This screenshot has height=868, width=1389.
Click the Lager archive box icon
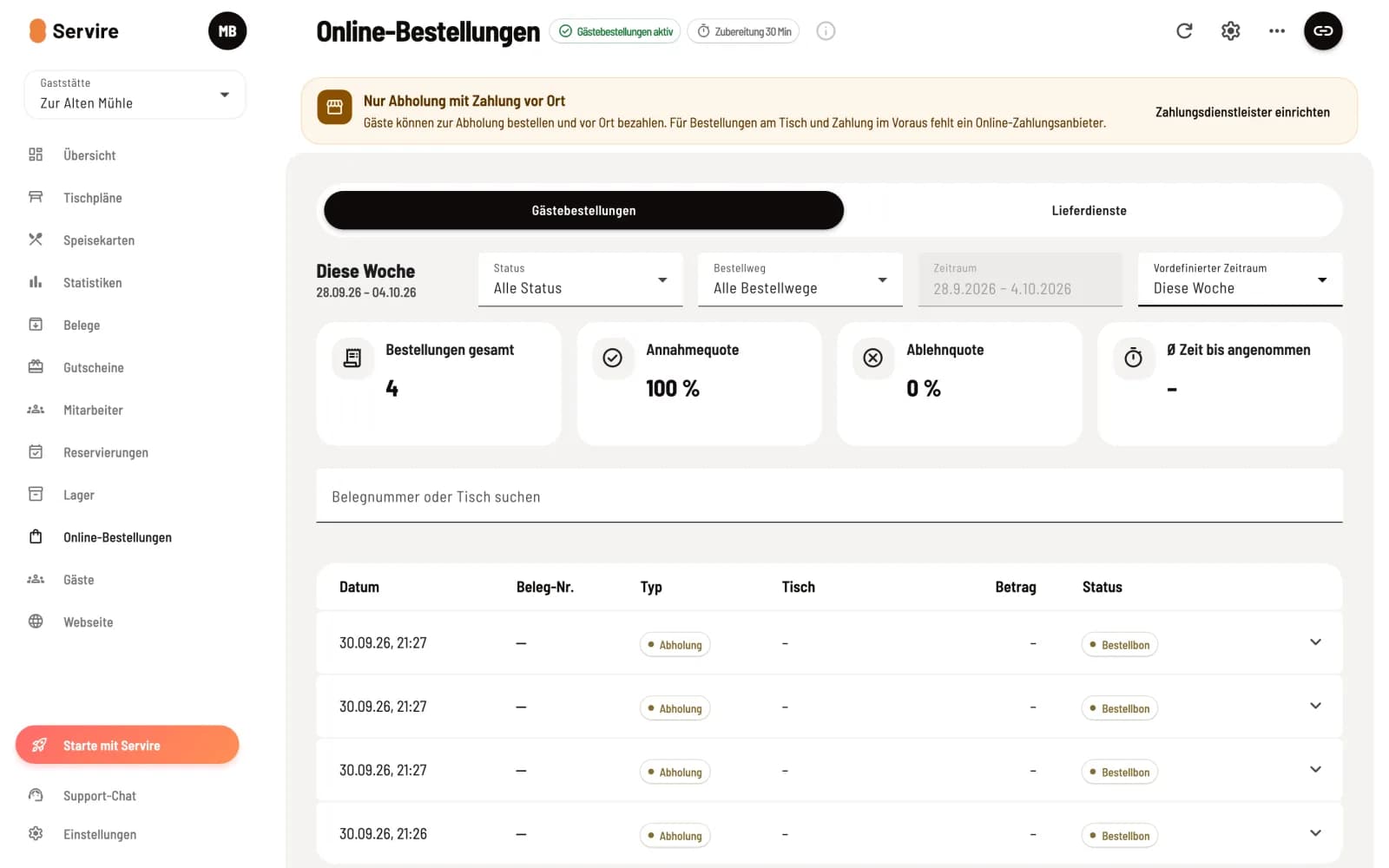(36, 495)
